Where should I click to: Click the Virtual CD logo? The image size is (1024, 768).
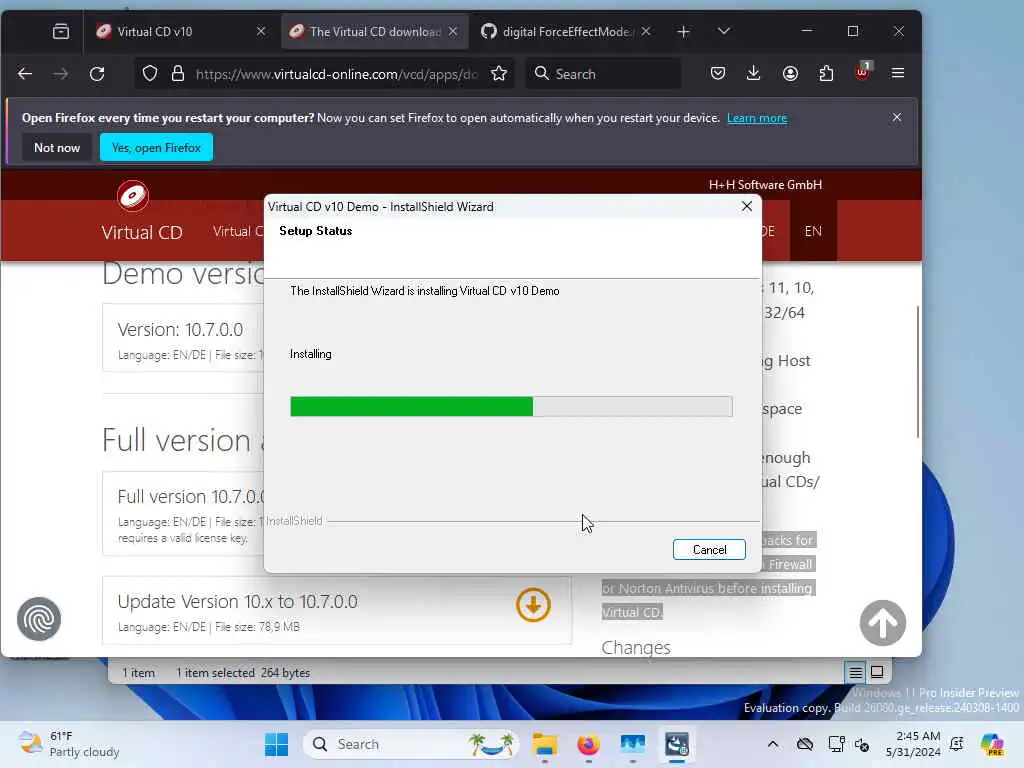[133, 196]
